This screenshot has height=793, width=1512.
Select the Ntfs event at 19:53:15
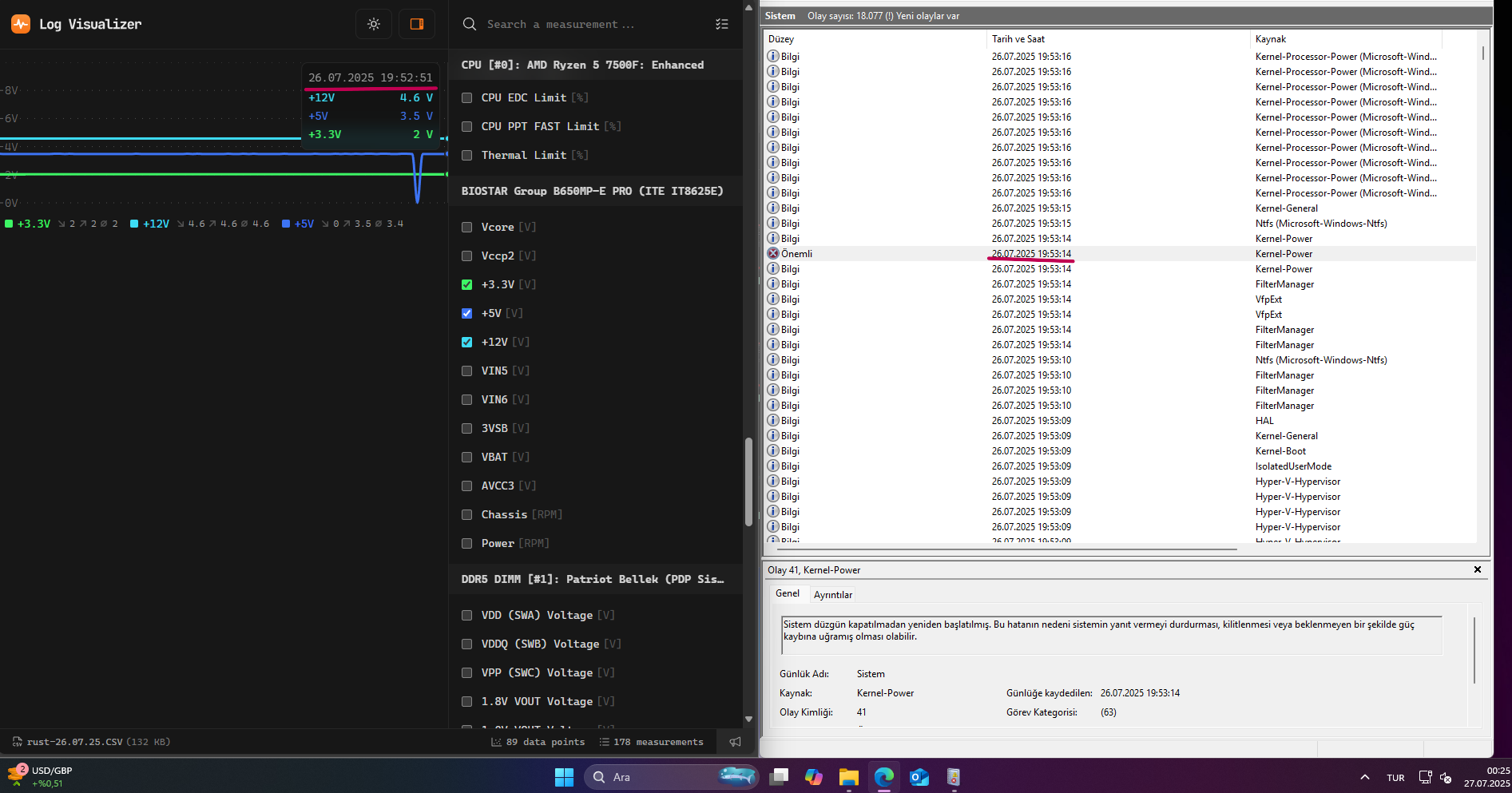(1118, 223)
